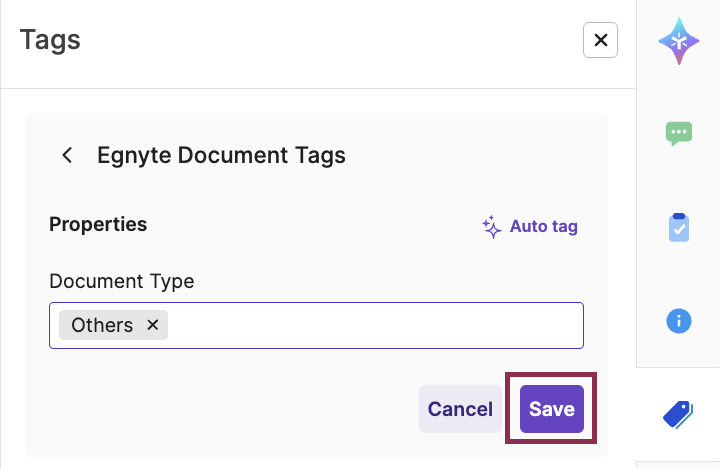The height and width of the screenshot is (468, 720).
Task: Click the Others tag label
Action: (x=102, y=325)
